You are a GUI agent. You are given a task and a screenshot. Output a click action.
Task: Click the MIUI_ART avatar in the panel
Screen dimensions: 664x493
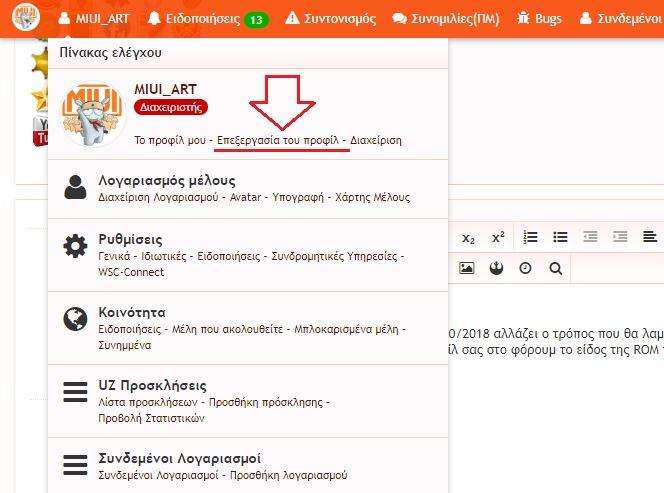click(x=93, y=113)
